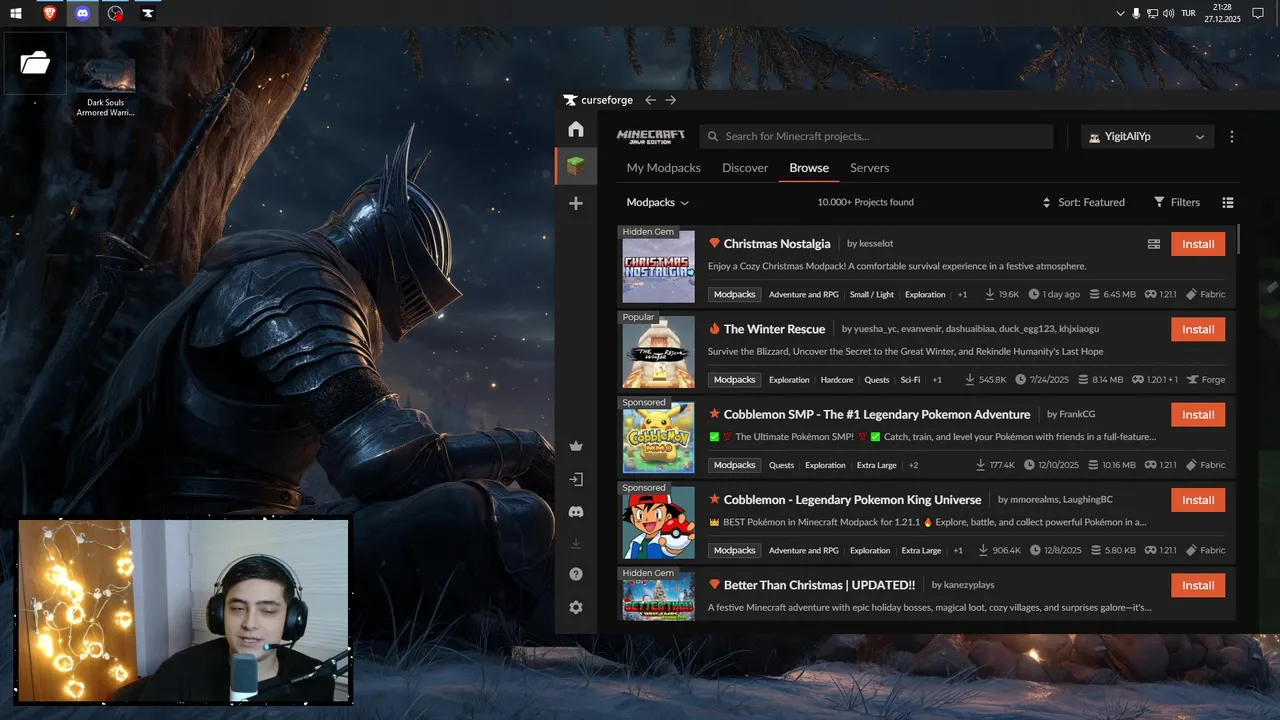
Task: Open Discord link icon in CurseForge sidebar
Action: (576, 512)
